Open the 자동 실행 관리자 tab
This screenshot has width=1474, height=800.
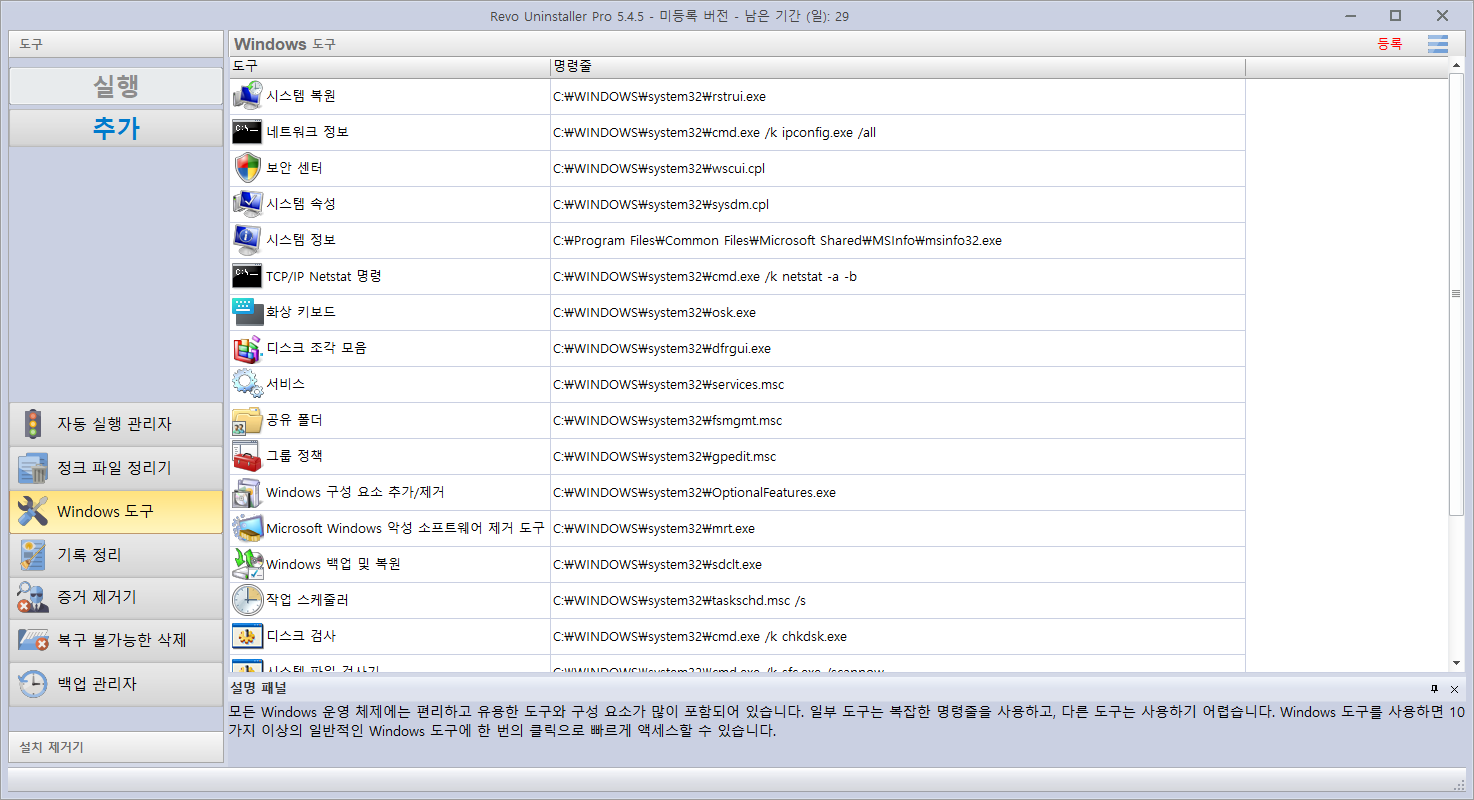(x=116, y=424)
